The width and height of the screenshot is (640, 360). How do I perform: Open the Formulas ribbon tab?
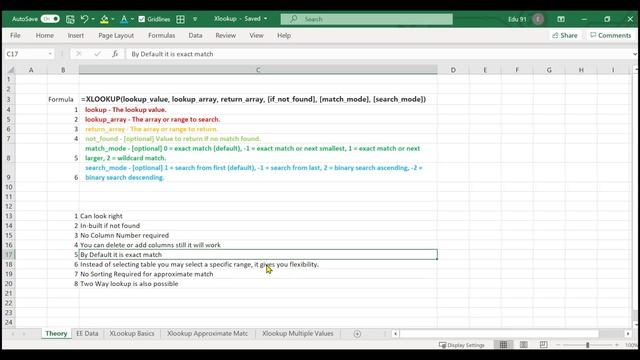[x=162, y=36]
